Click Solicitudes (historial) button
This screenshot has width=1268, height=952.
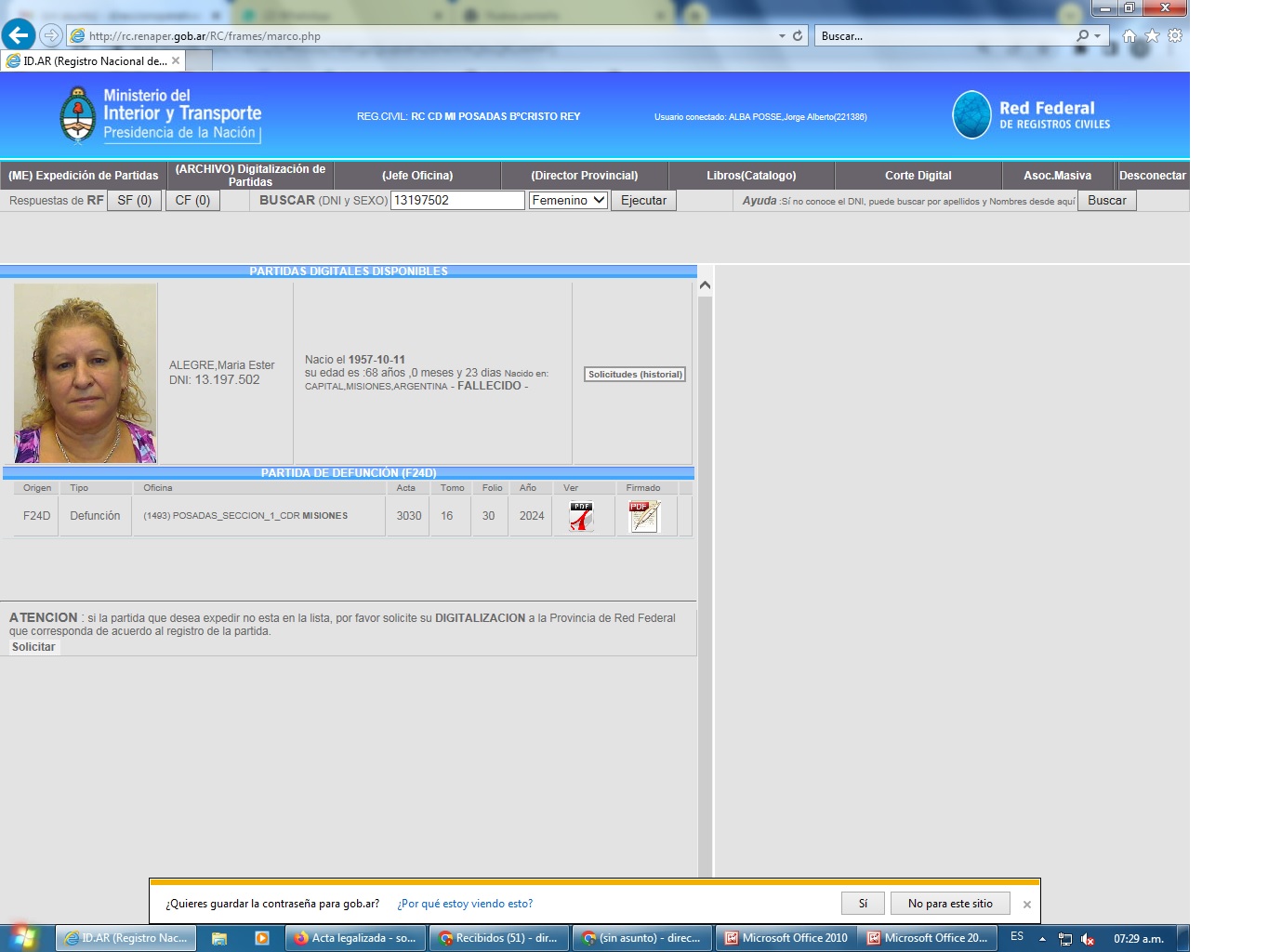pos(635,375)
